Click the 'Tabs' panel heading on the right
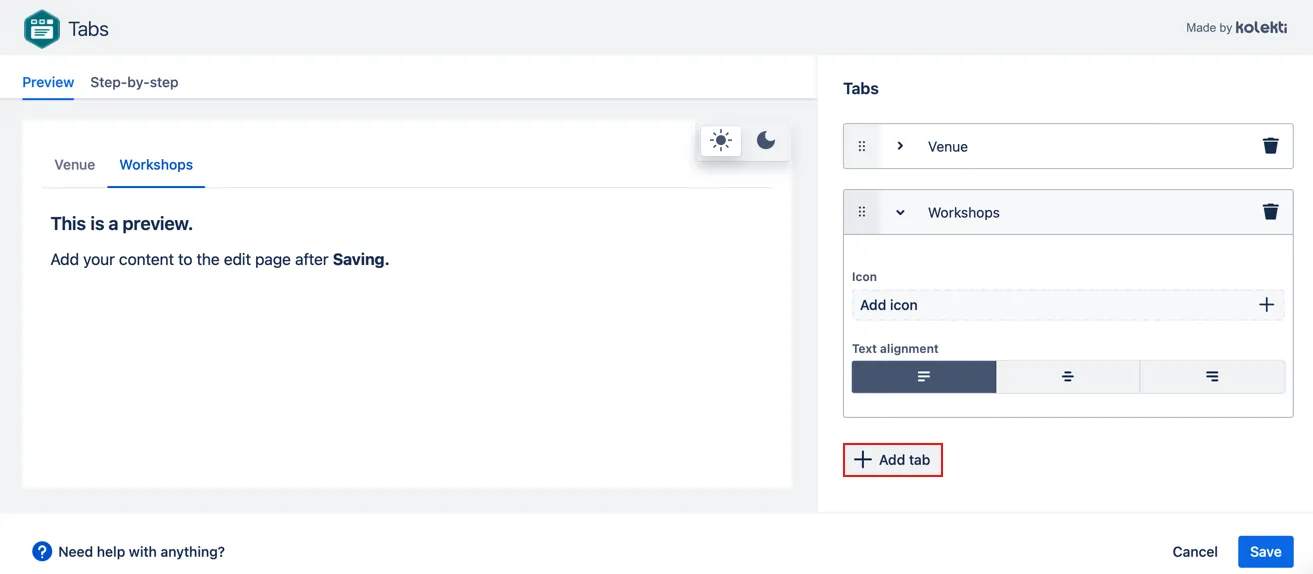Image resolution: width=1313 pixels, height=574 pixels. pos(861,89)
